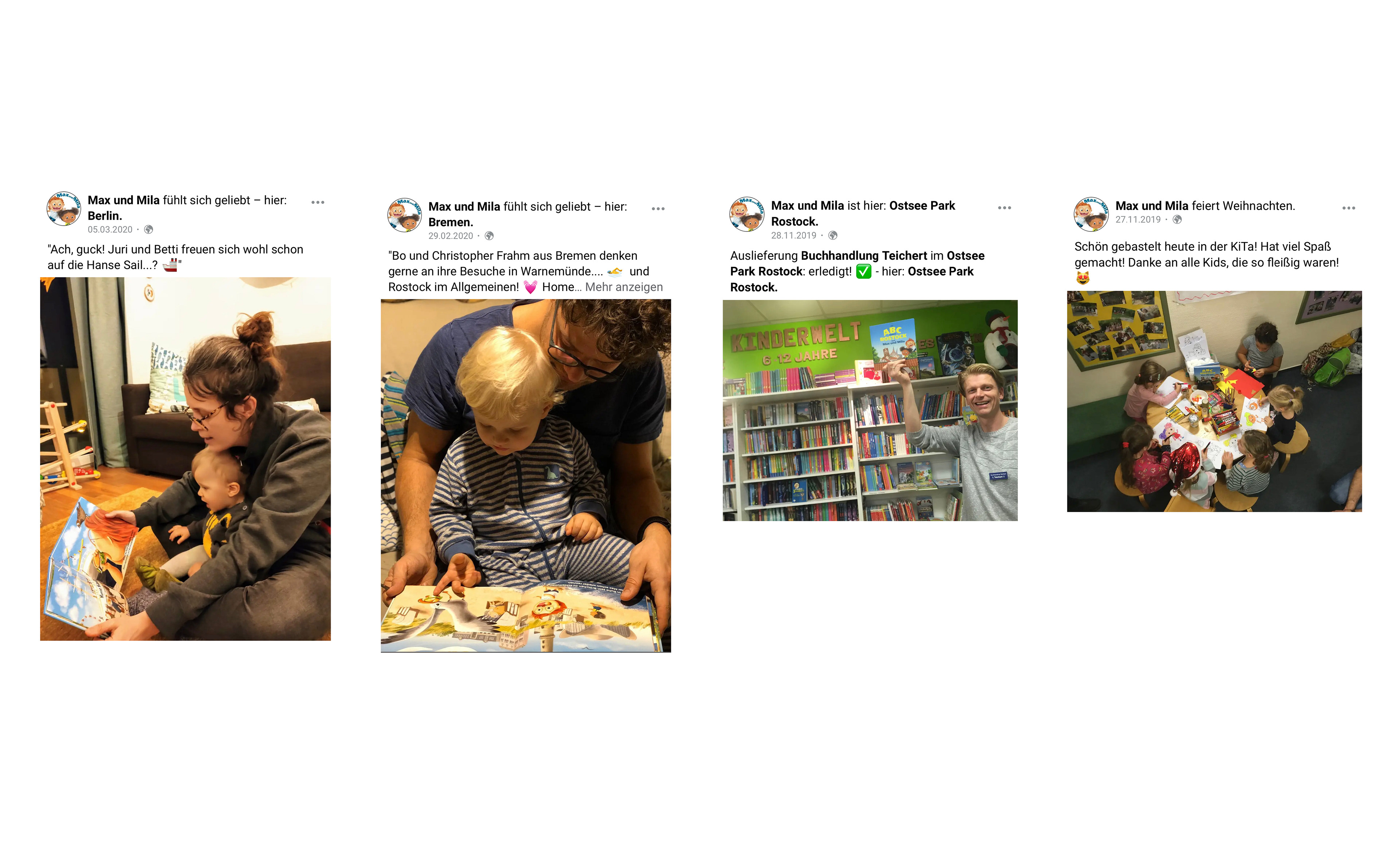Screen dimensions: 1400x843
Task: Click the globe privacy icon beside 29.02.2020
Action: point(489,236)
